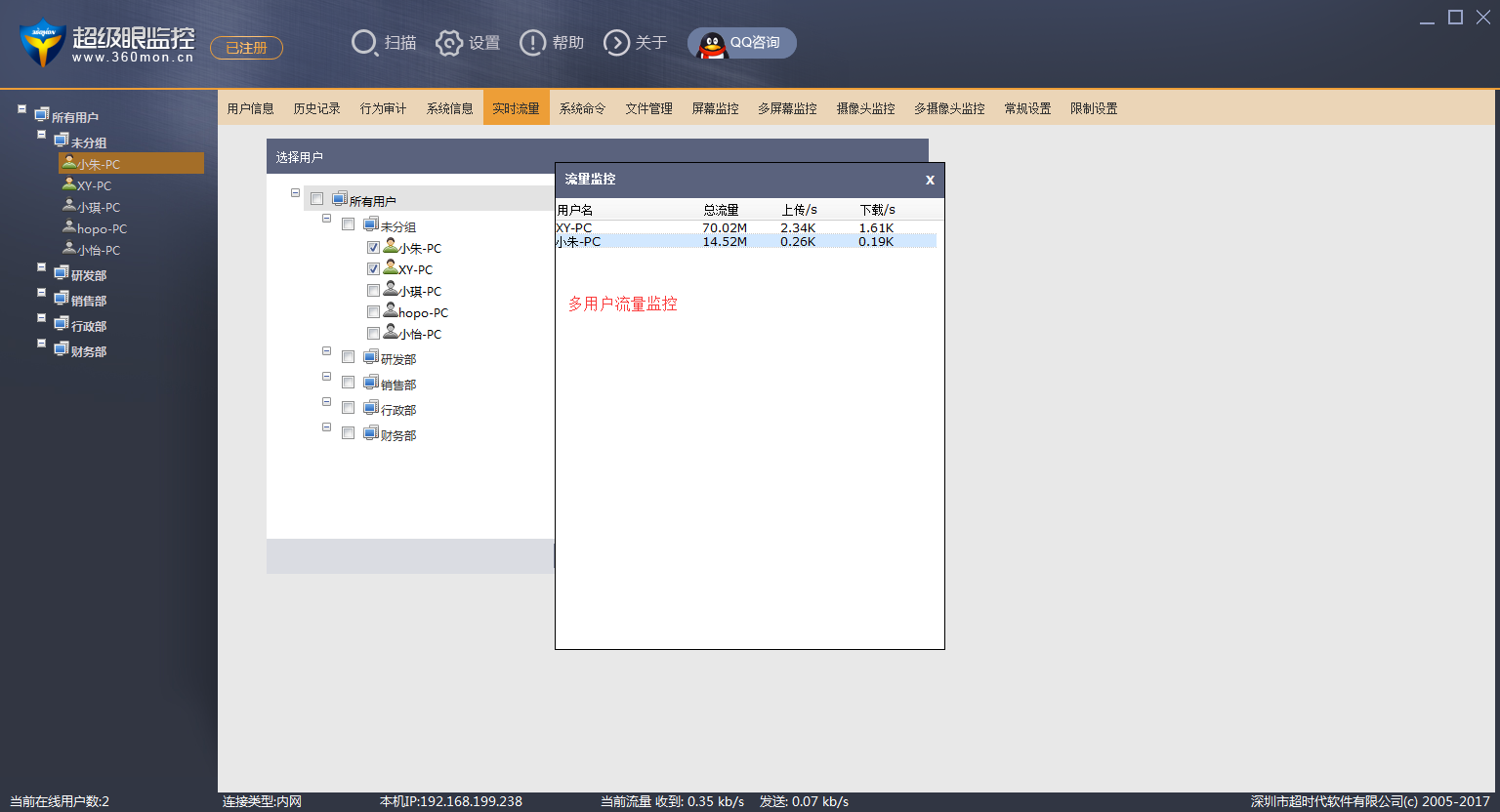Screen dimensions: 1500x812
Task: Close the 流量监控 dialog
Action: point(930,180)
